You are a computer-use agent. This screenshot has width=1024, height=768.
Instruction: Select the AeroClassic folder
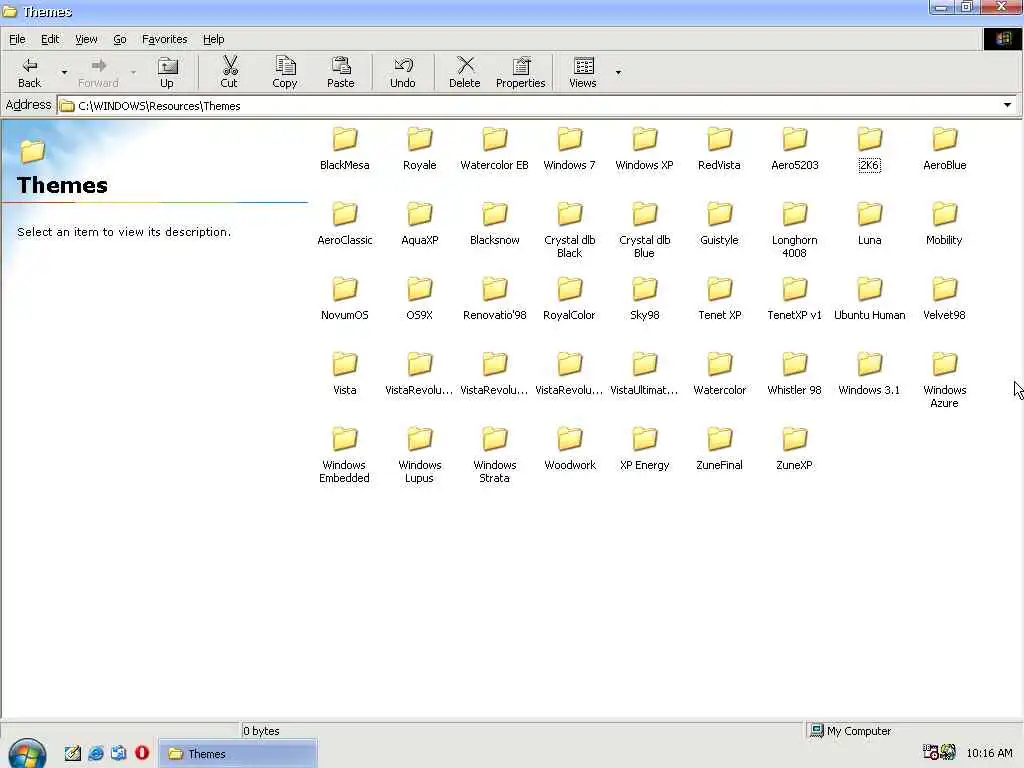coord(345,225)
